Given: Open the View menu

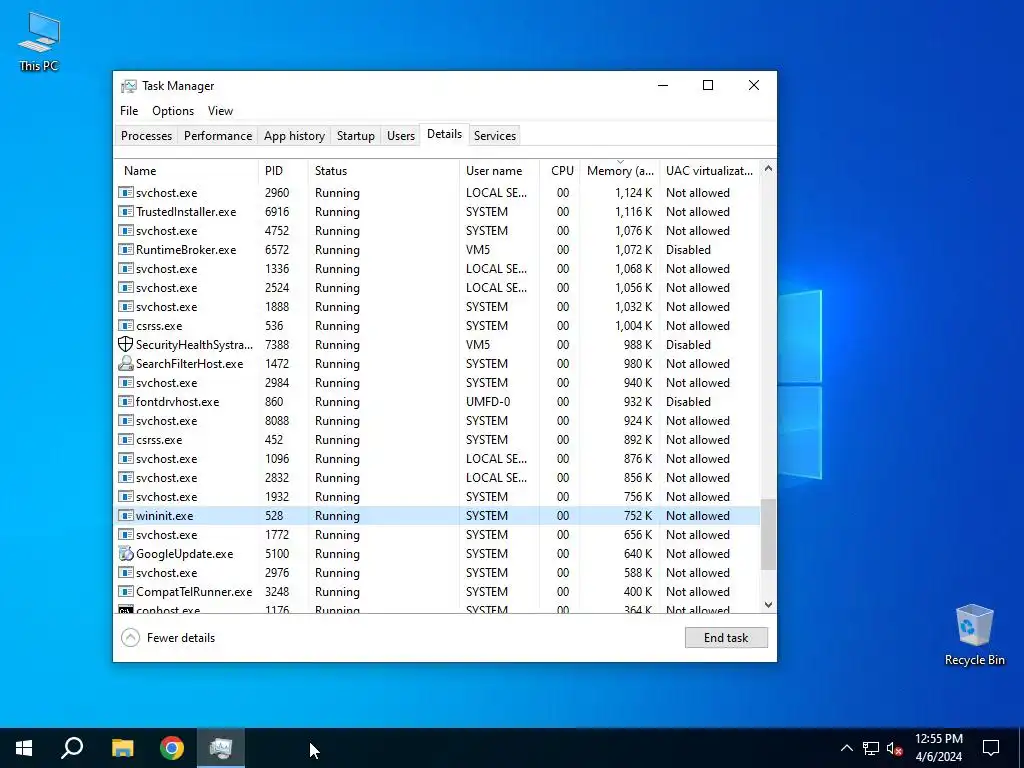Looking at the screenshot, I should coord(220,111).
